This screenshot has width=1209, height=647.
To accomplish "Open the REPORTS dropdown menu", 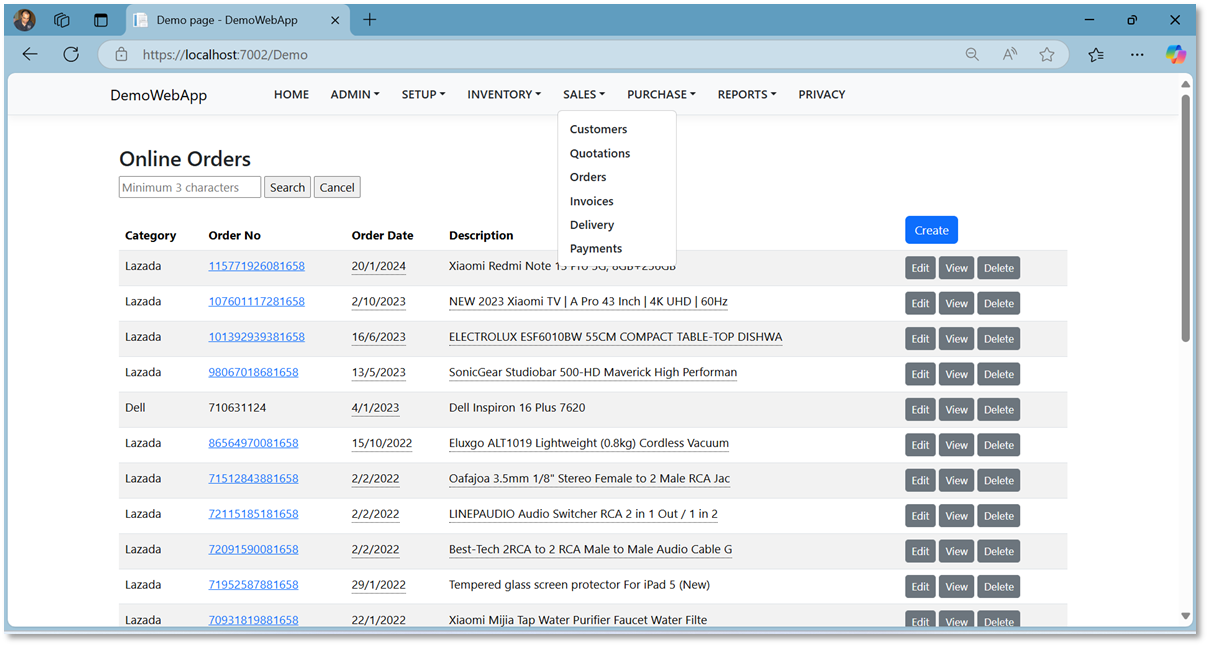I will tap(746, 94).
